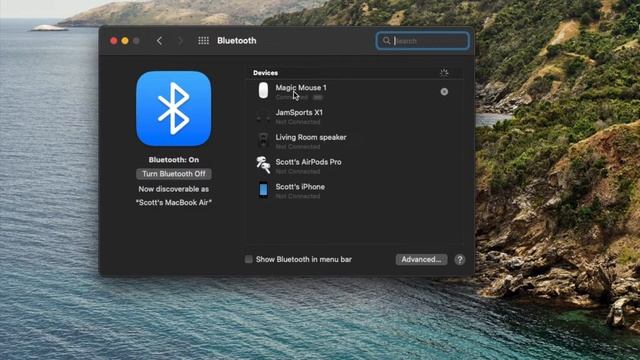Click the JamSports X1 earbuds icon
This screenshot has height=360, width=640.
coord(263,118)
